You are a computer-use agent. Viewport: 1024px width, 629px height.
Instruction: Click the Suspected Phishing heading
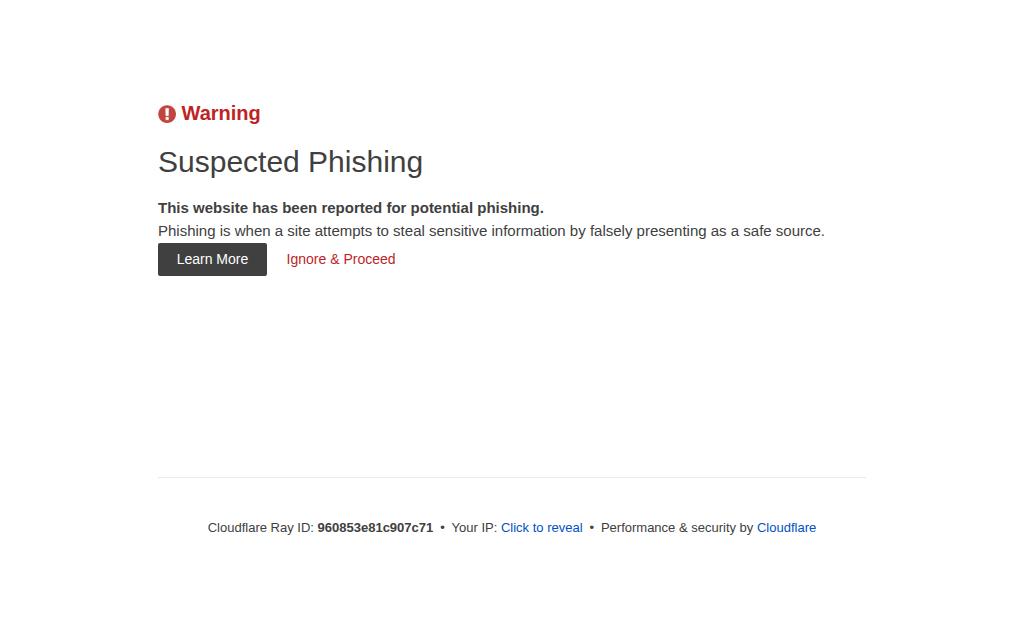pos(291,162)
